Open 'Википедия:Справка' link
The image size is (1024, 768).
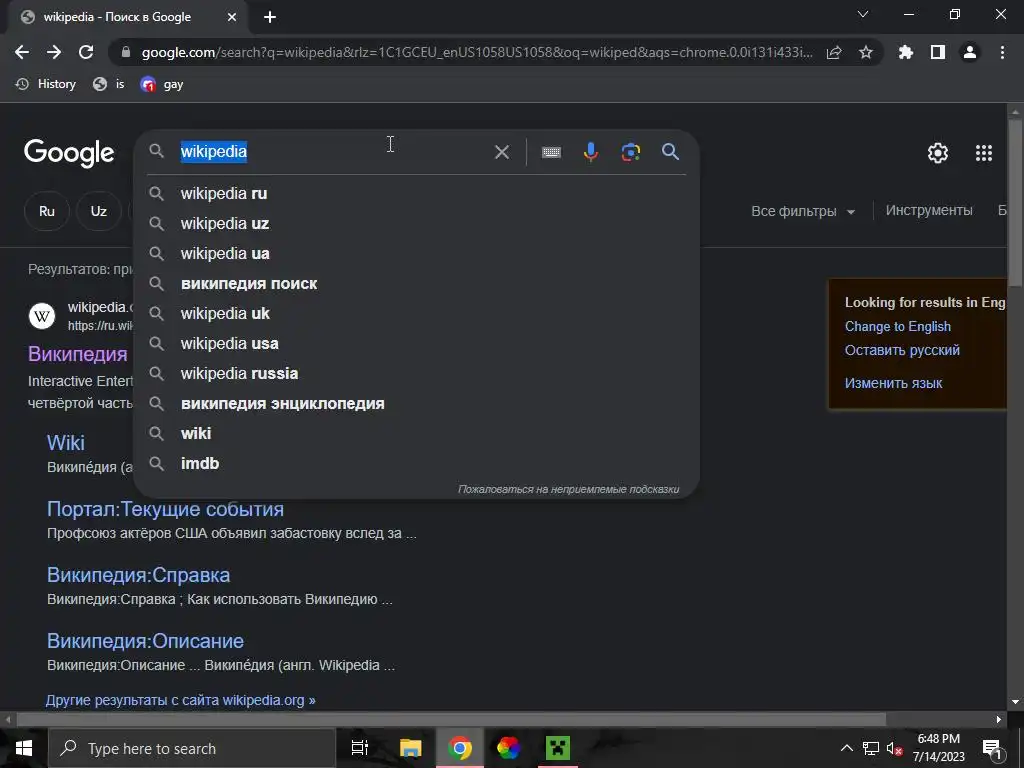tap(138, 575)
